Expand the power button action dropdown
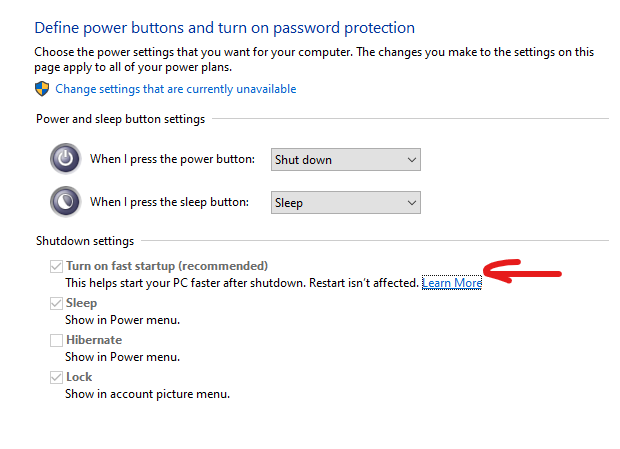 [346, 159]
